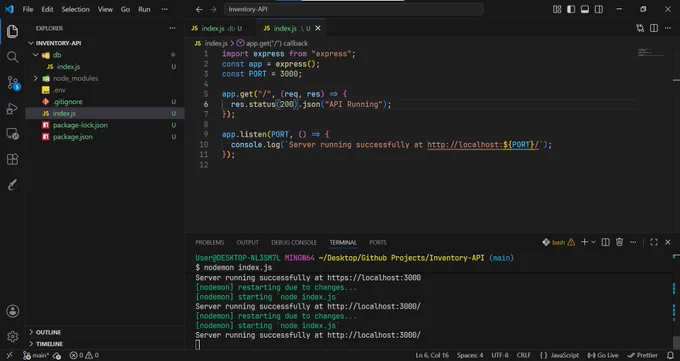Click the Prettier status bar item

[643, 355]
